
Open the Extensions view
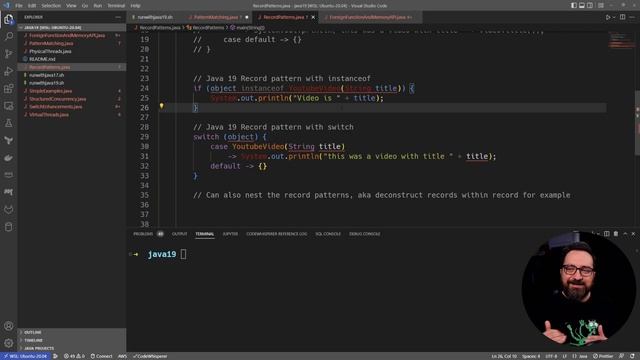[x=9, y=89]
